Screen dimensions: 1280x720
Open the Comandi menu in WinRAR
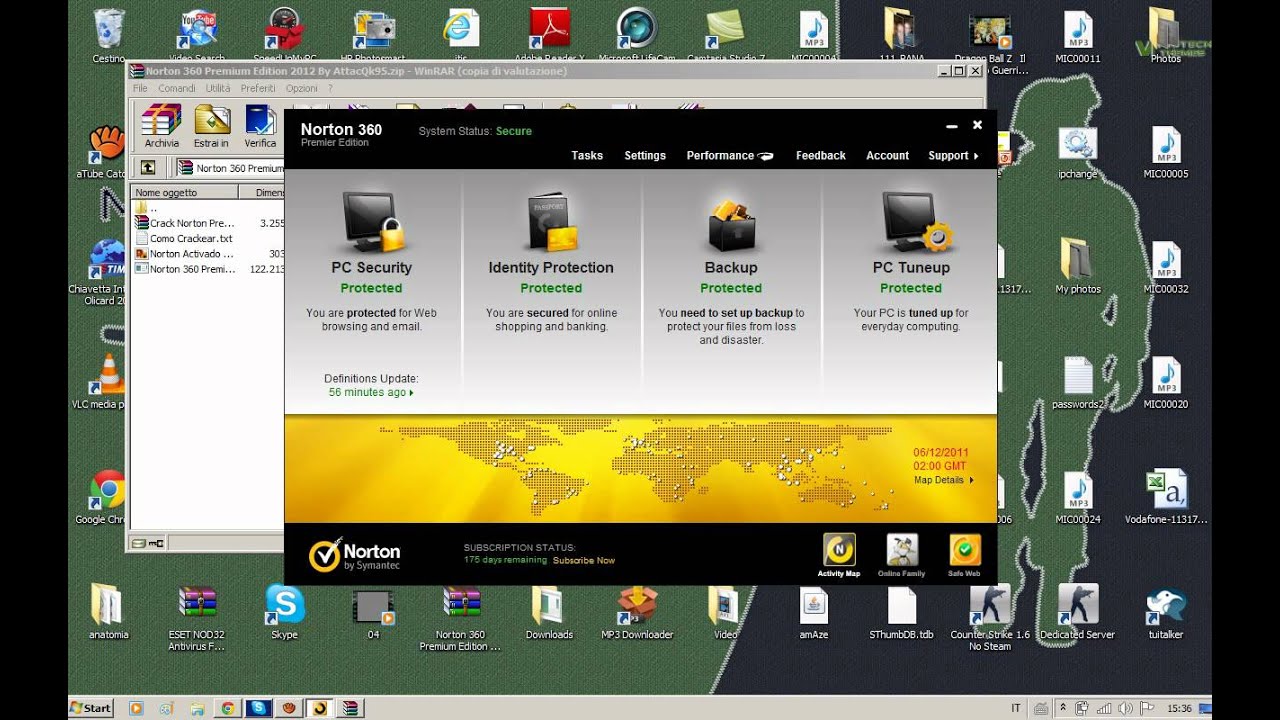click(177, 88)
